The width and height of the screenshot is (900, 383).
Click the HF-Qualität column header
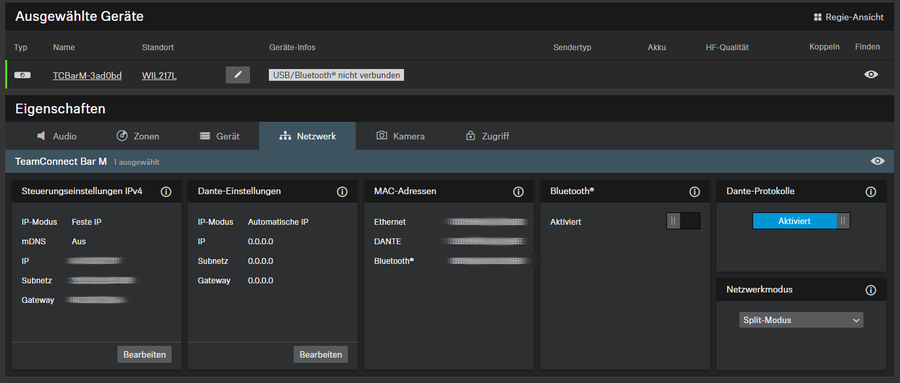click(x=727, y=47)
